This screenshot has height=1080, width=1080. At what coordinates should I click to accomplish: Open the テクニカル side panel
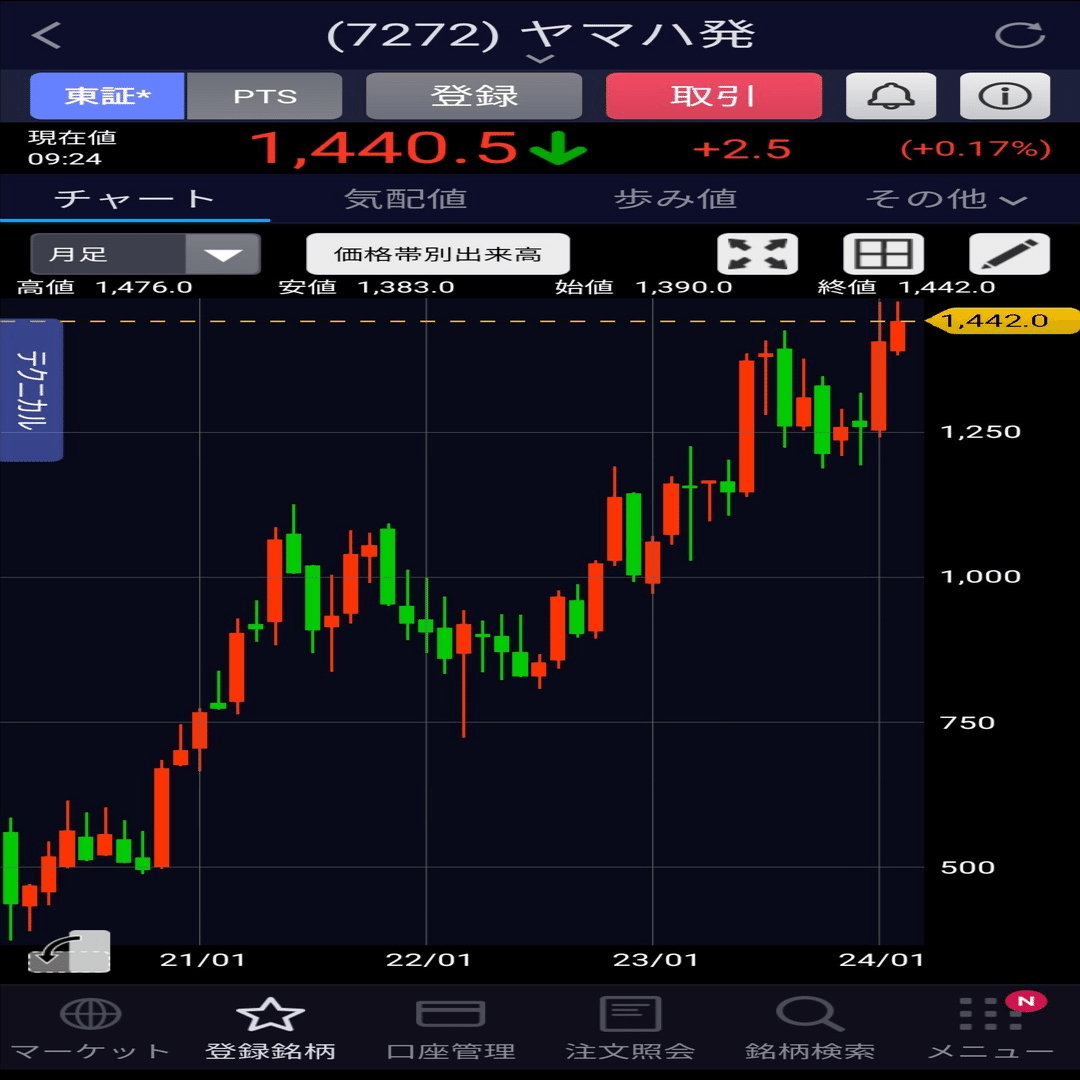point(32,390)
